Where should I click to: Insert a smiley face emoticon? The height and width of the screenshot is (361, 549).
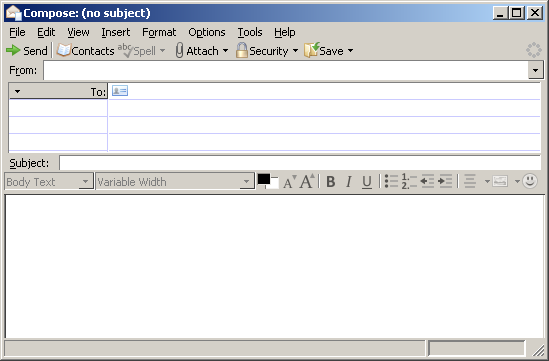click(530, 181)
